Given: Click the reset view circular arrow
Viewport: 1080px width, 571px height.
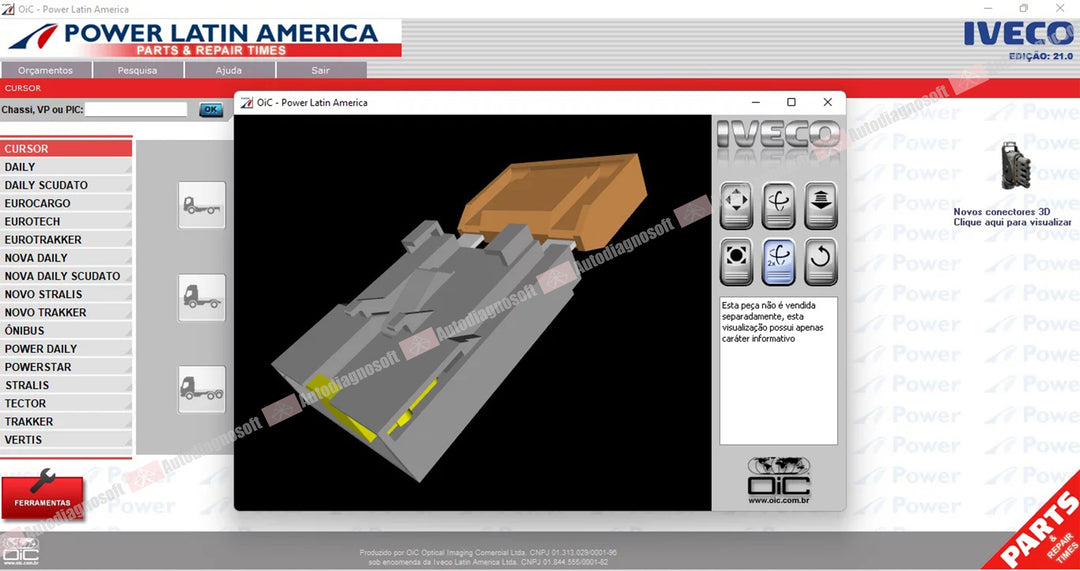Looking at the screenshot, I should tap(820, 262).
